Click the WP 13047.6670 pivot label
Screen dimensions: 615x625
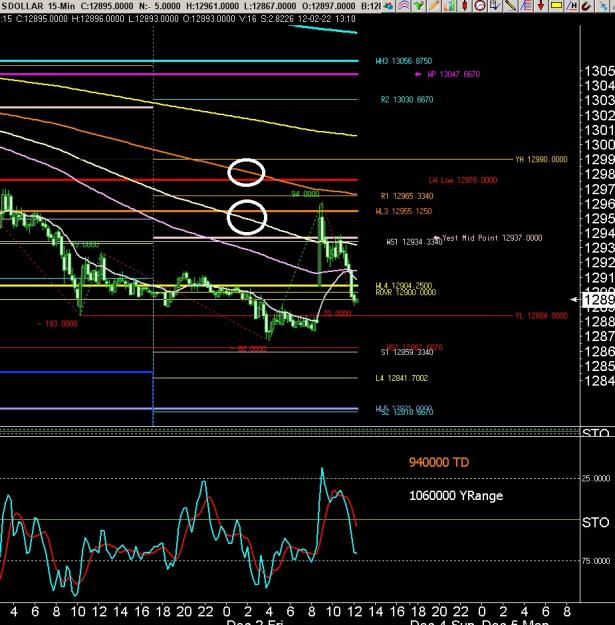pyautogui.click(x=454, y=74)
